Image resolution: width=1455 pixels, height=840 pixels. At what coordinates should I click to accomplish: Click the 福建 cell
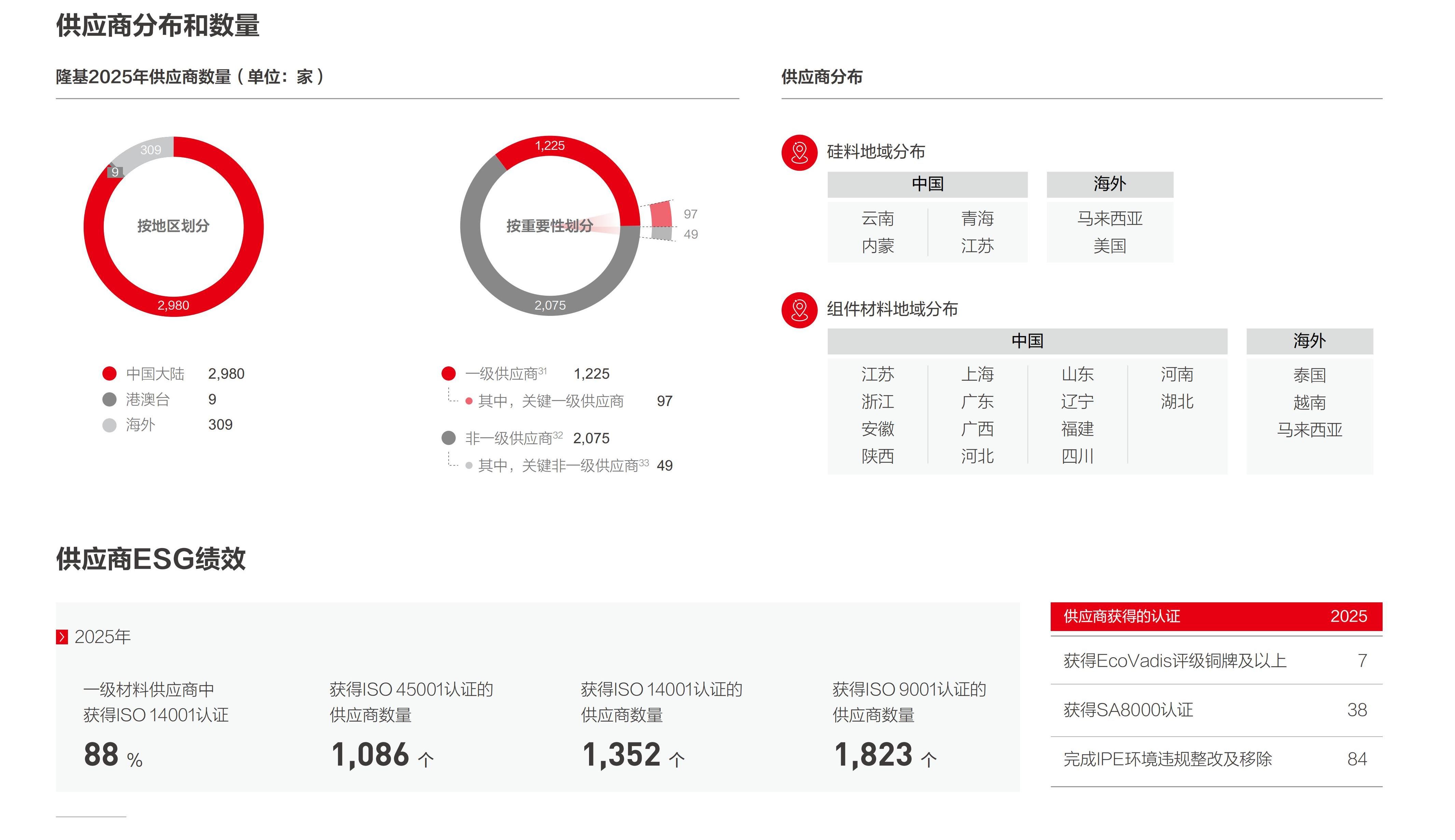tap(1077, 429)
